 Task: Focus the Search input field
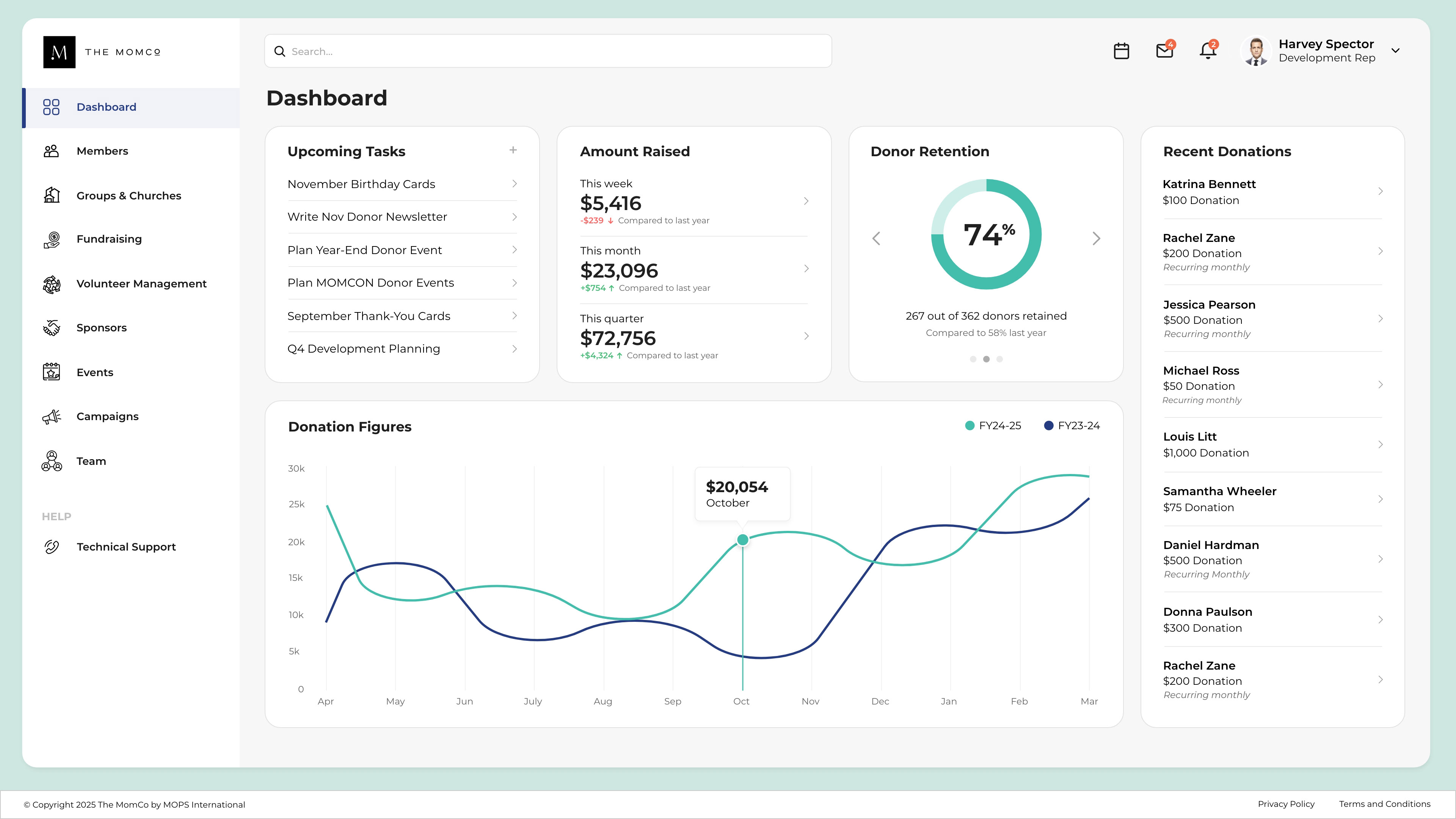pyautogui.click(x=548, y=52)
